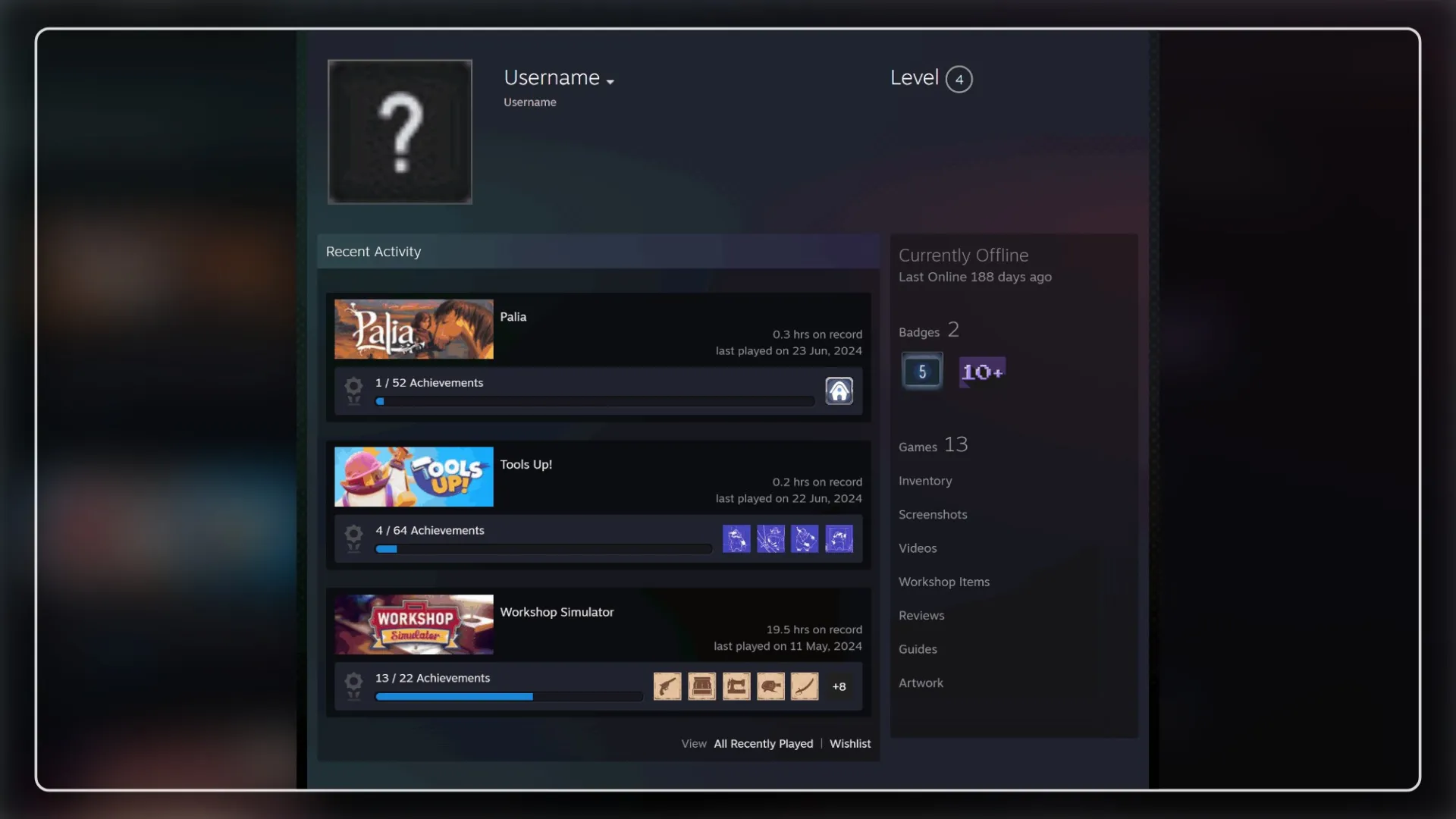This screenshot has height=819, width=1456.
Task: Click first Tools Up! achievement icon
Action: (736, 539)
